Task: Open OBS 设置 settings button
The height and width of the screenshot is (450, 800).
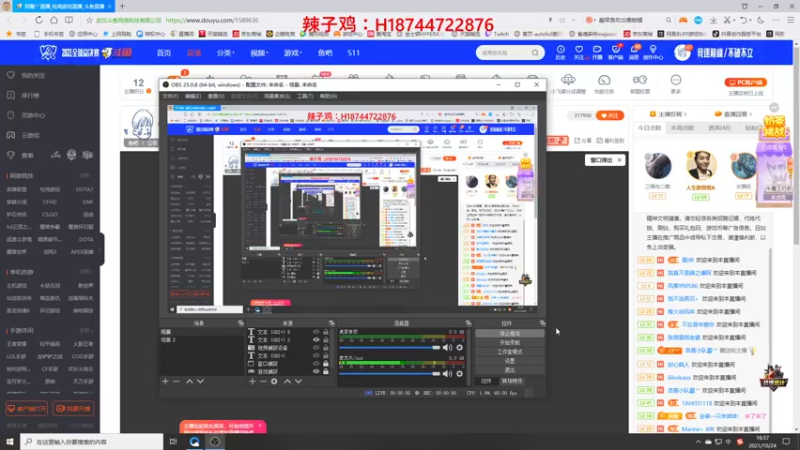Action: [x=510, y=361]
